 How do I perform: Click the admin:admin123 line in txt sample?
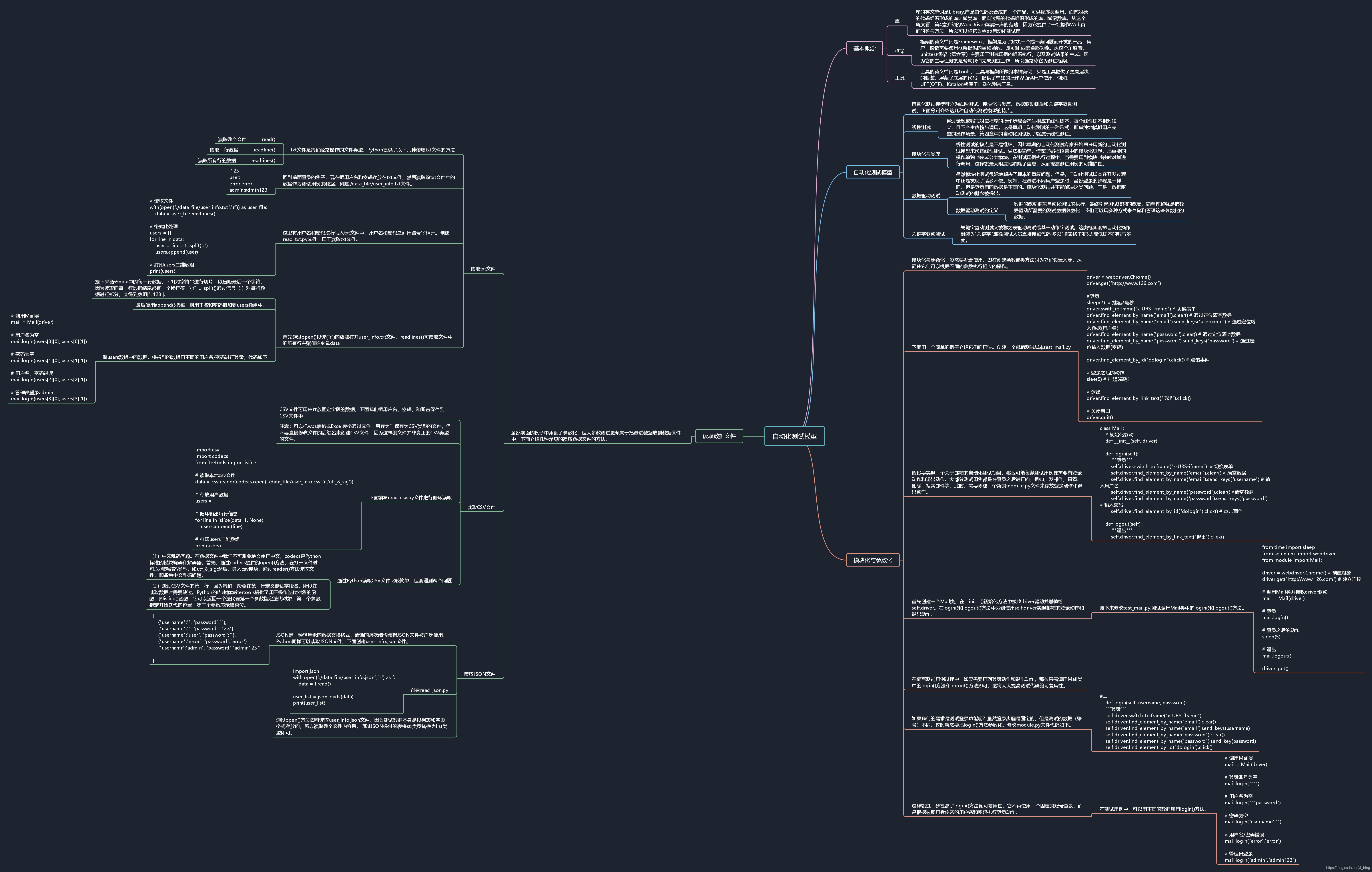coord(248,190)
